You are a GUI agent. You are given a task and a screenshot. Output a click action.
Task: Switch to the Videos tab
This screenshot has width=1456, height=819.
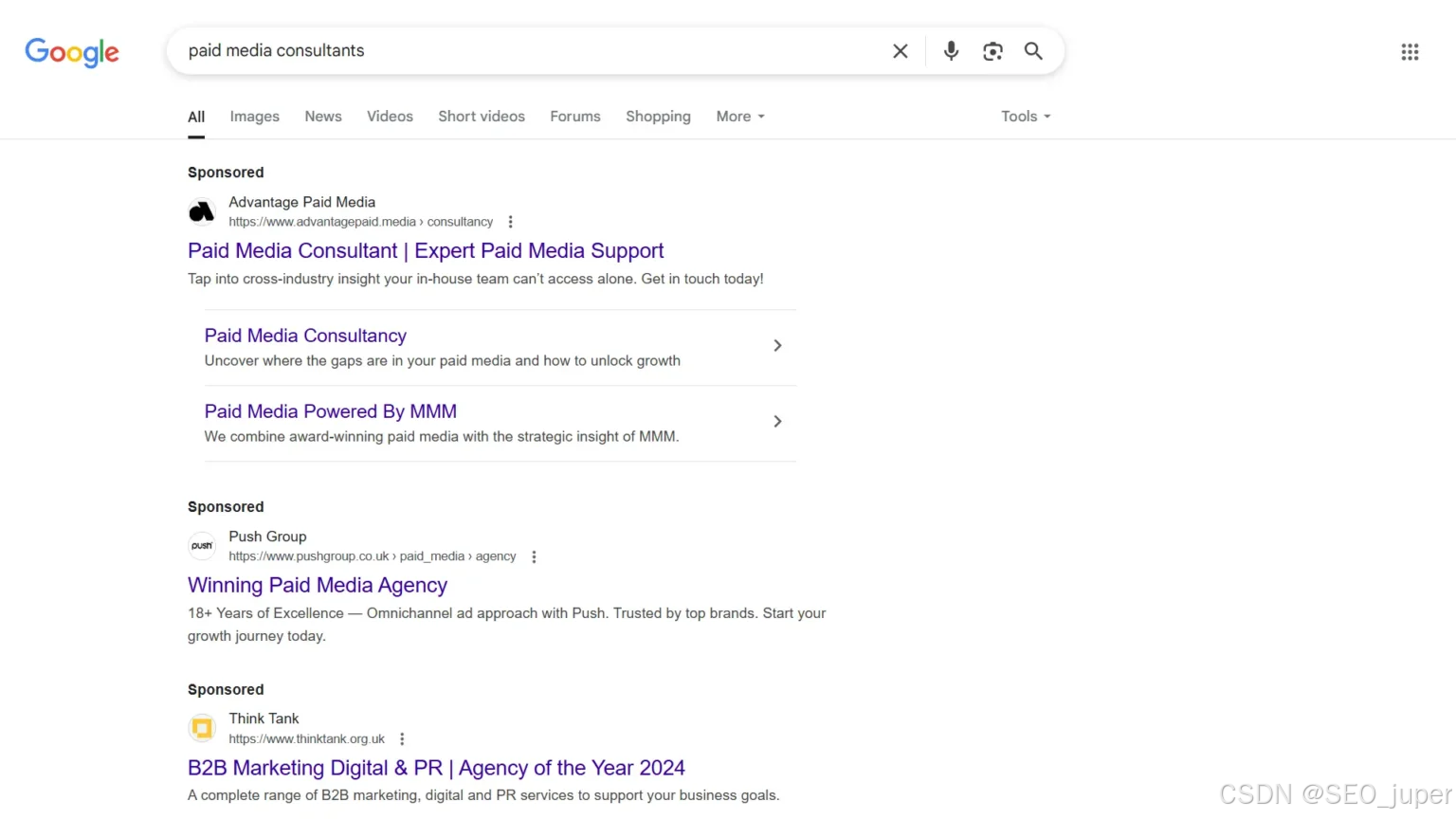(390, 117)
